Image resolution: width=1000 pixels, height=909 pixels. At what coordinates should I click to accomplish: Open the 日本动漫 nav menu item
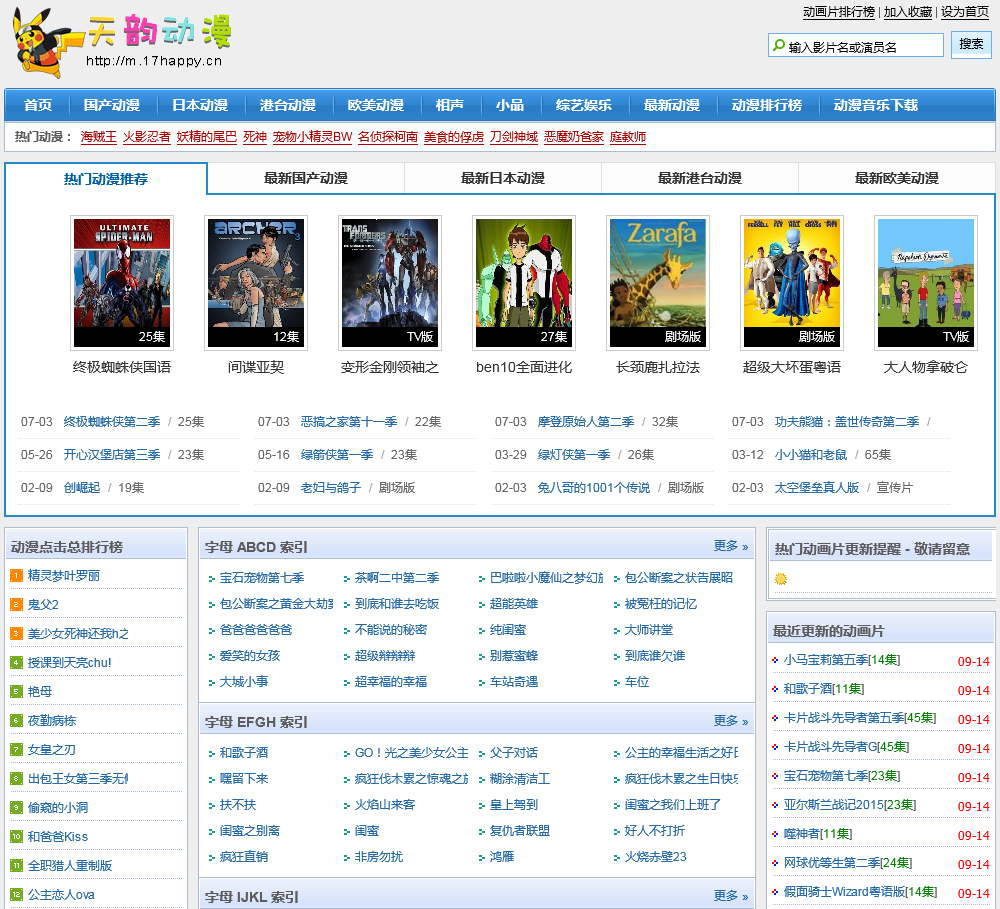tap(200, 105)
